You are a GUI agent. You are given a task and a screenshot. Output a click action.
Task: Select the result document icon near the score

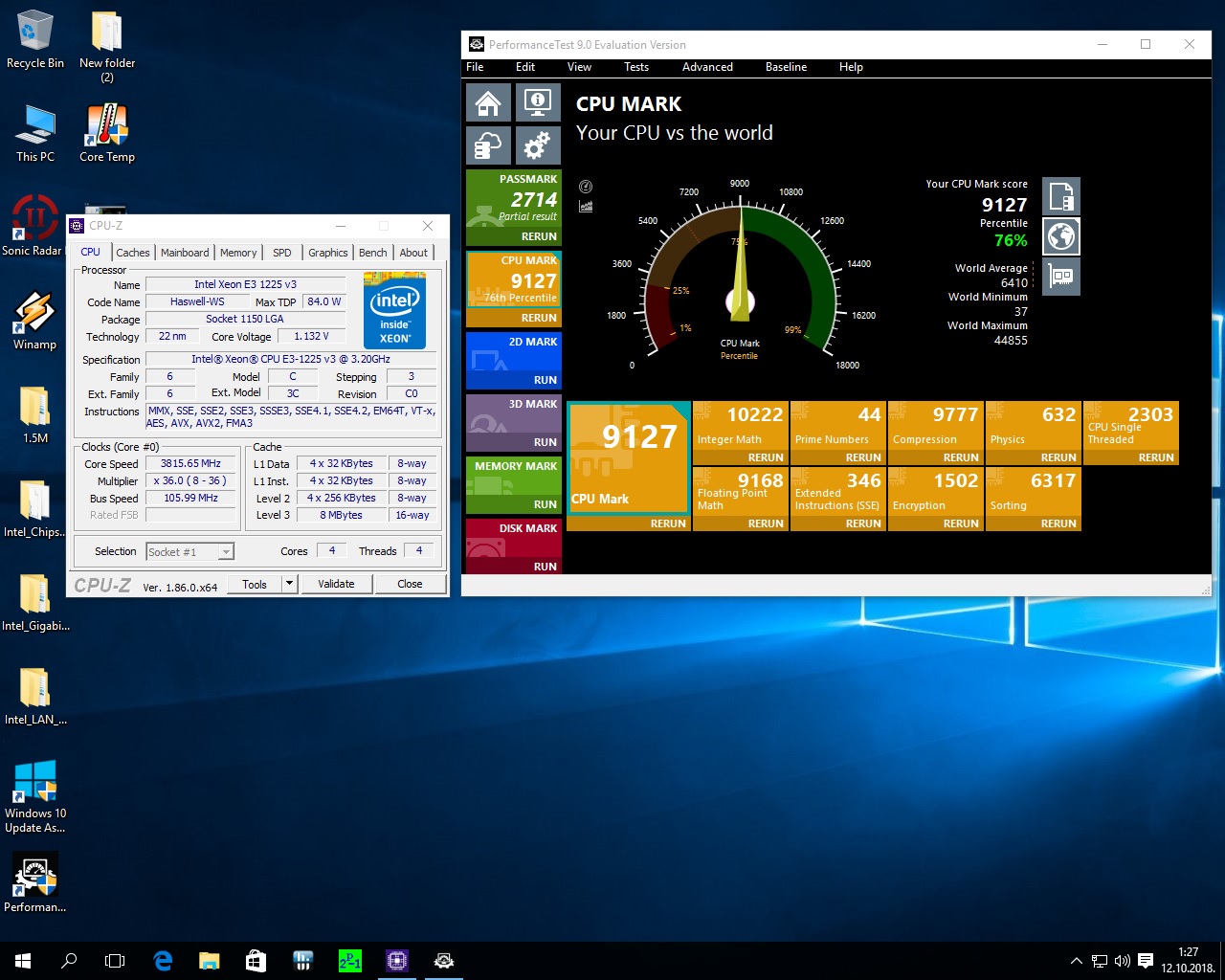click(x=1061, y=196)
